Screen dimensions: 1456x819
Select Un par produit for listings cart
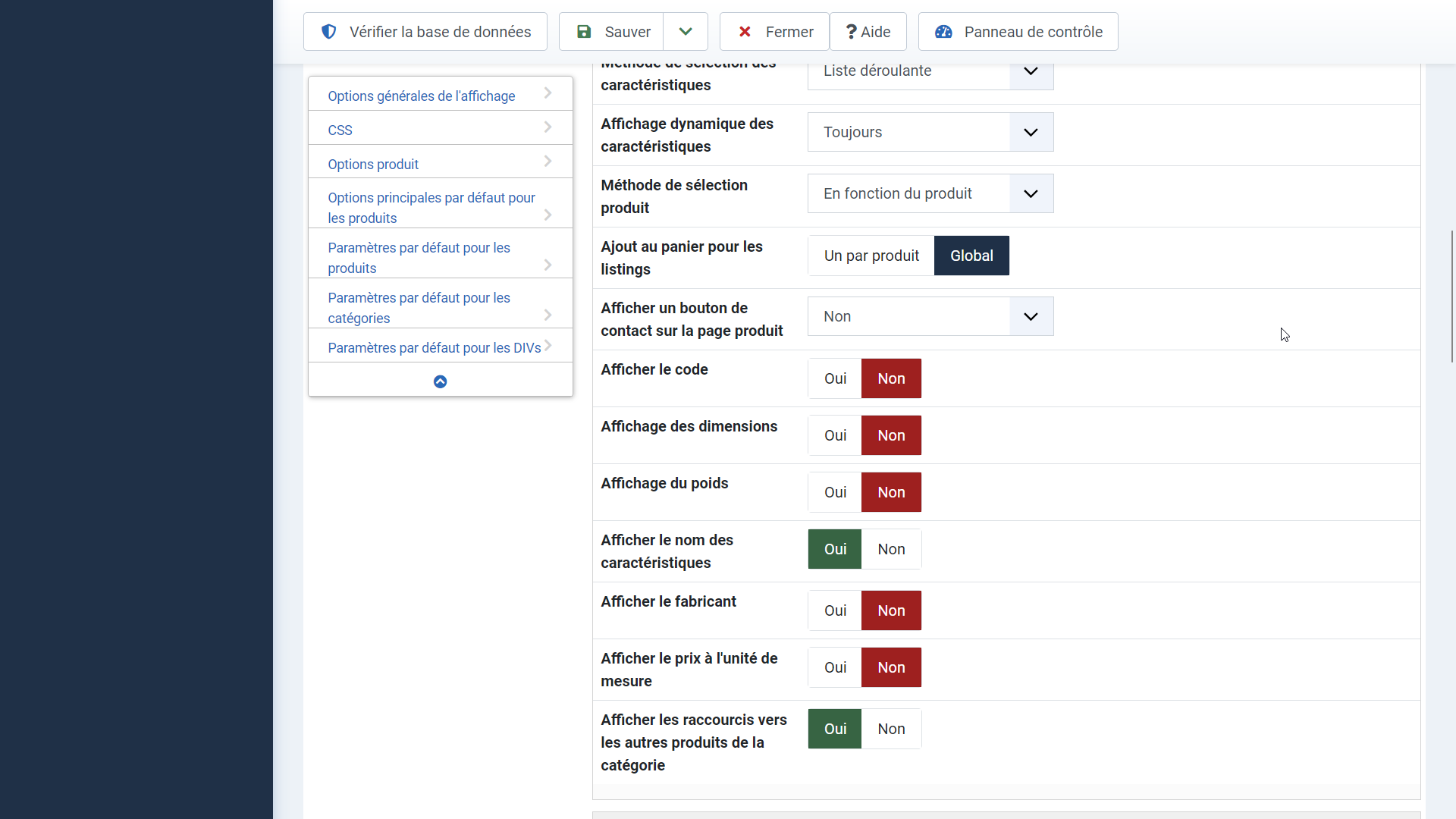pyautogui.click(x=871, y=256)
